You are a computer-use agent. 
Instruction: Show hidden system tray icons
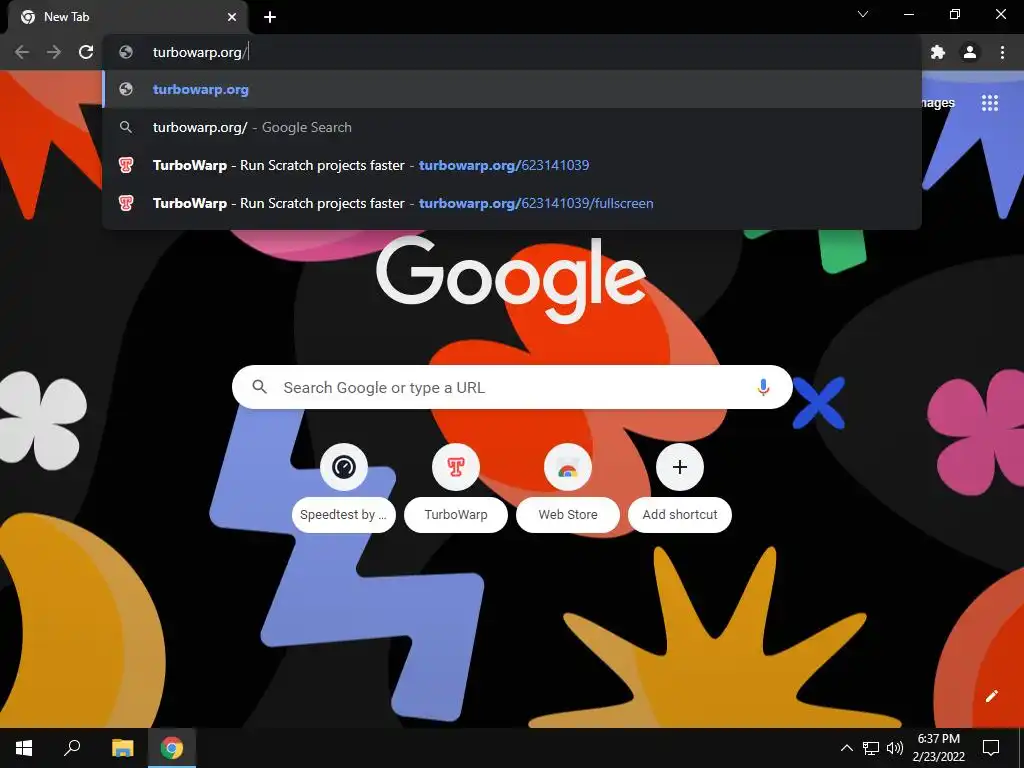[846, 748]
